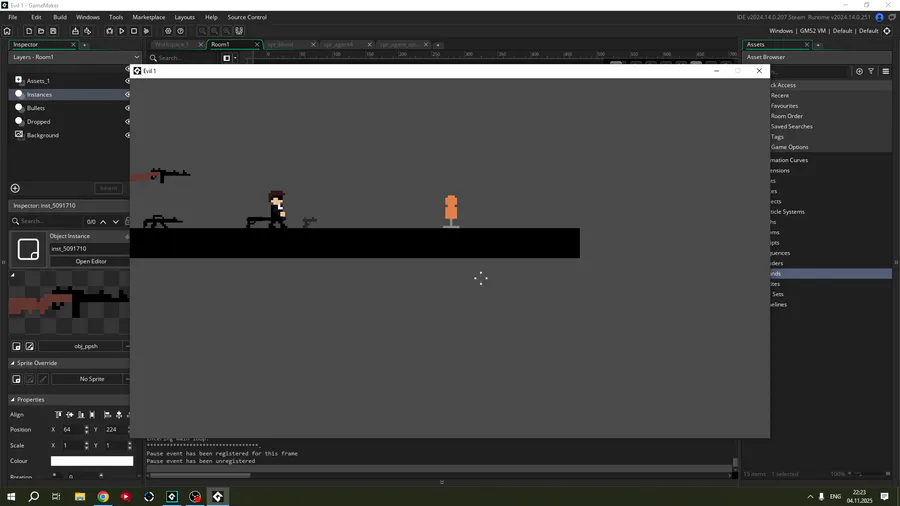Screen dimensions: 900x506
Task: Open the Edit menu
Action: (36, 17)
